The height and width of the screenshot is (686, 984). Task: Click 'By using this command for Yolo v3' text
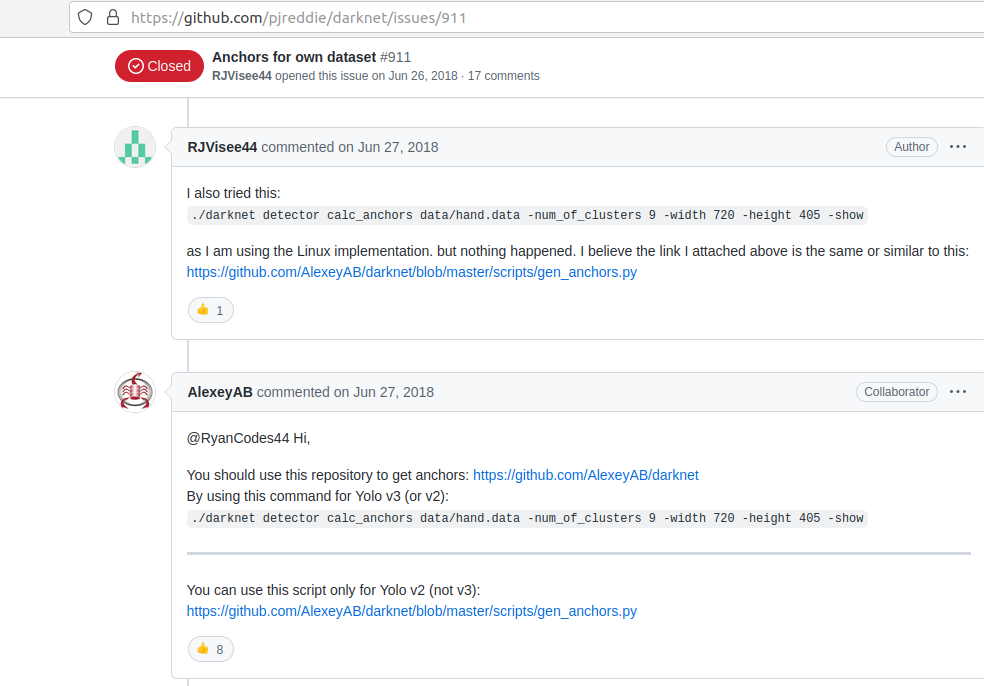(x=294, y=496)
